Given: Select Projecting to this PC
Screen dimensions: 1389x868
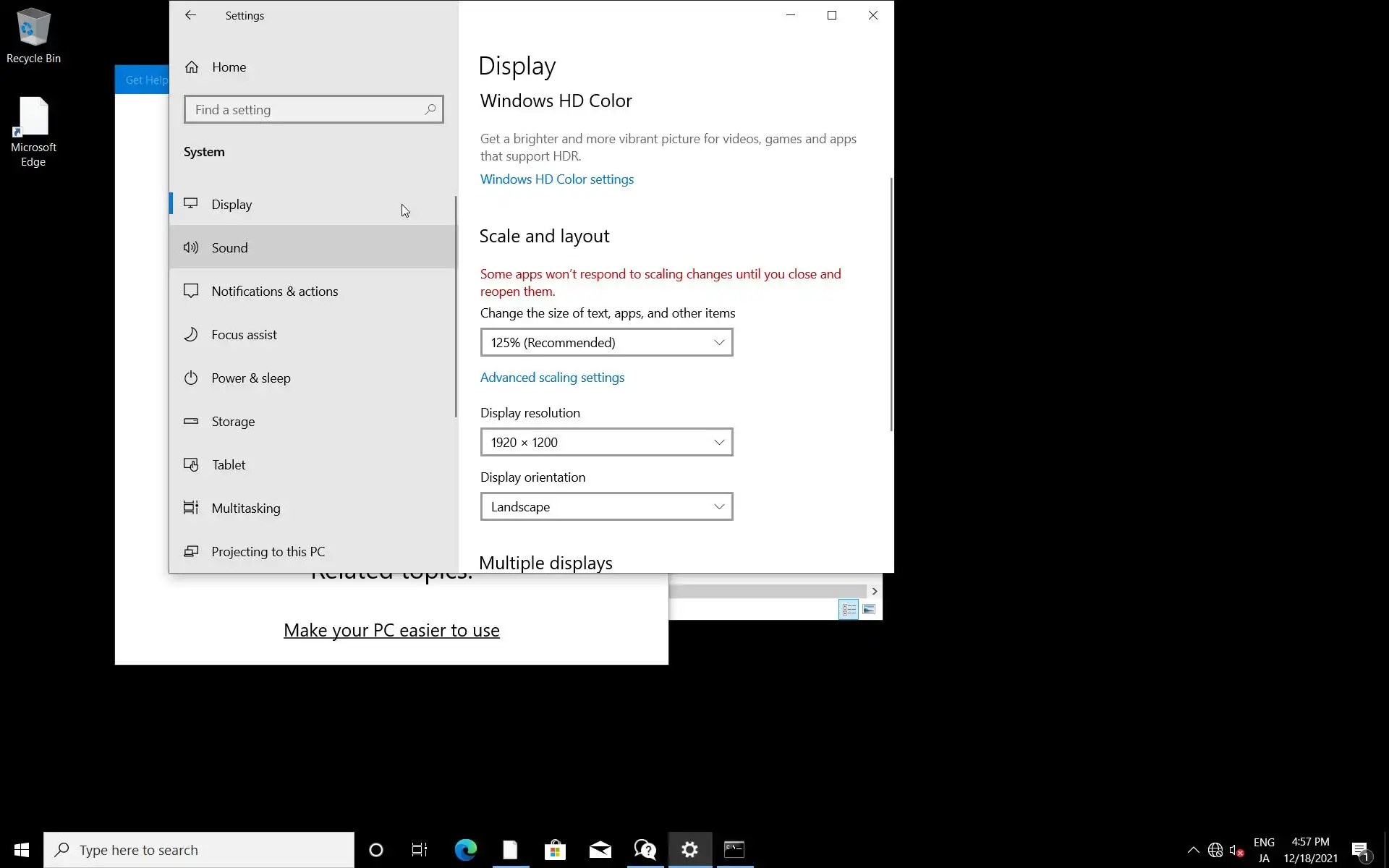Looking at the screenshot, I should pyautogui.click(x=268, y=552).
